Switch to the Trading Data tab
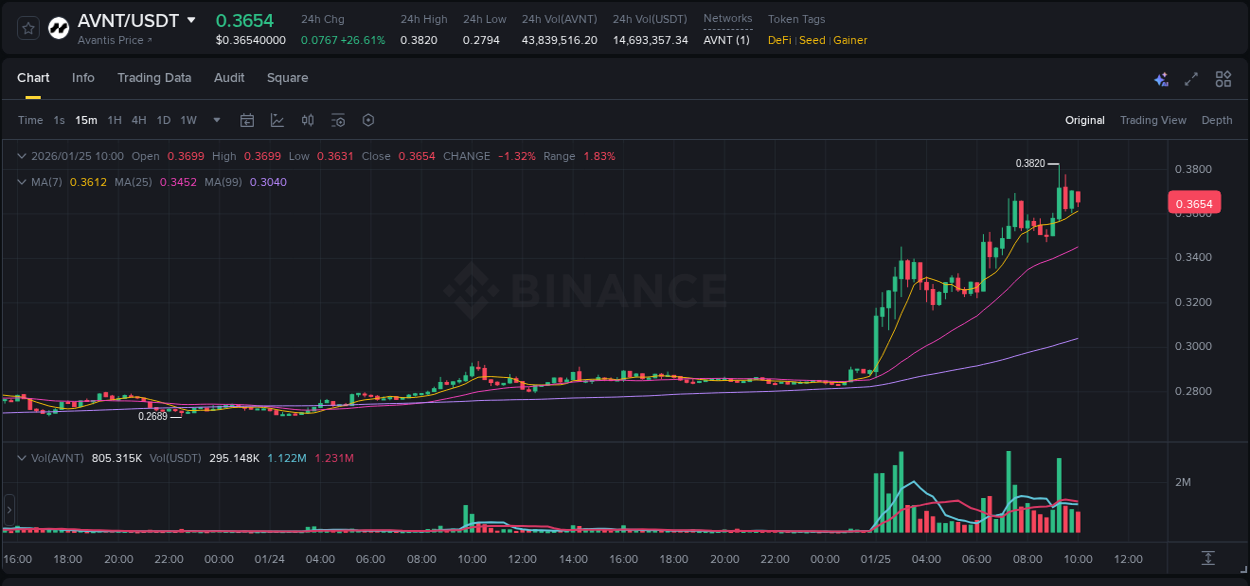The image size is (1250, 586). pyautogui.click(x=154, y=78)
